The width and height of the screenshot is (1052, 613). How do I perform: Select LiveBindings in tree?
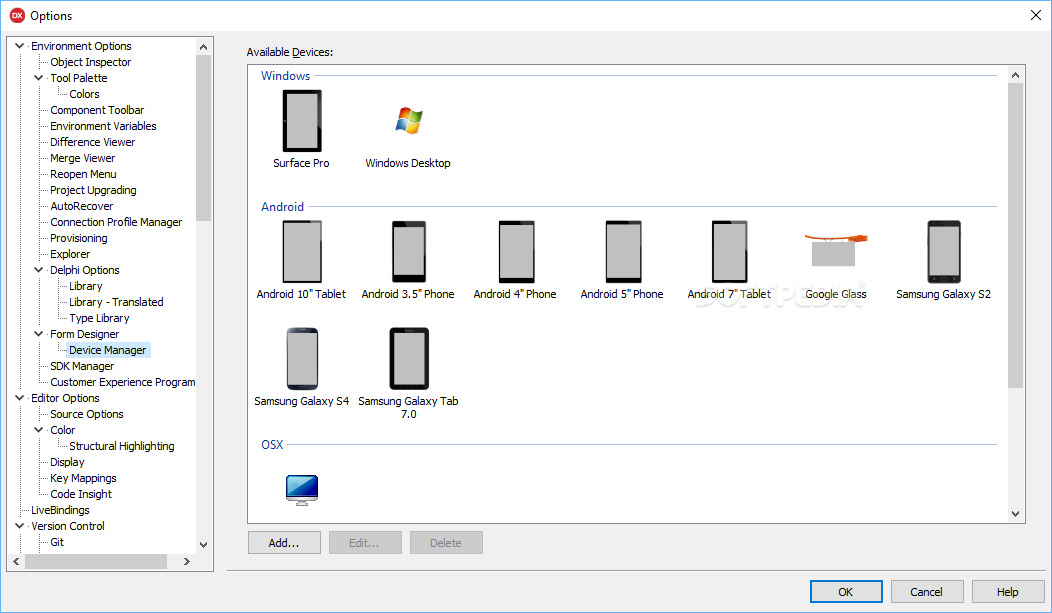(x=60, y=510)
